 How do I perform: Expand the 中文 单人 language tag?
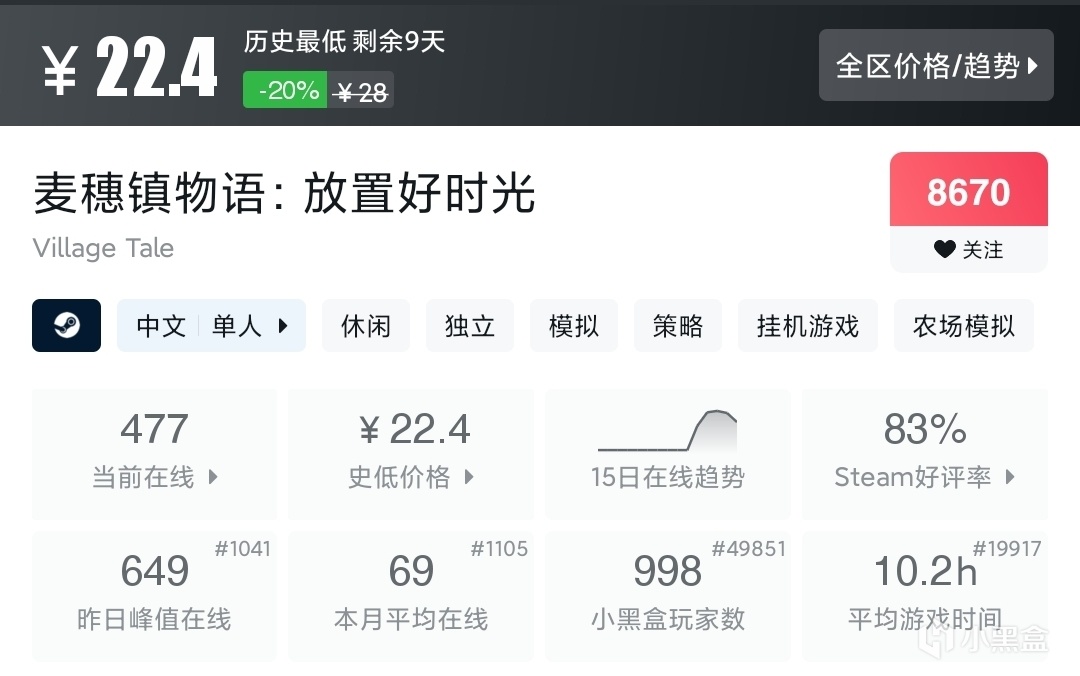click(x=211, y=325)
